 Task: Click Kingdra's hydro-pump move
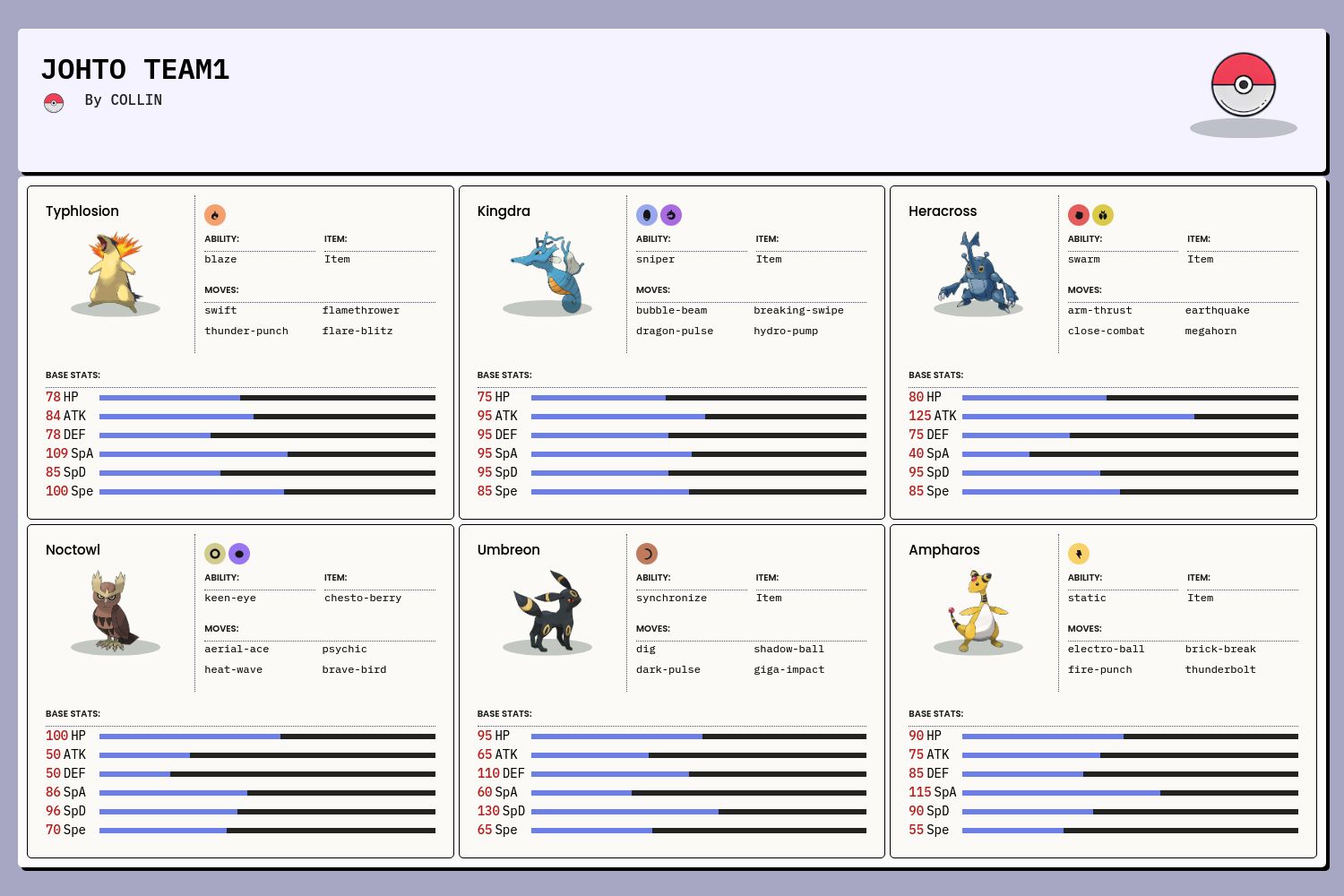tap(786, 331)
